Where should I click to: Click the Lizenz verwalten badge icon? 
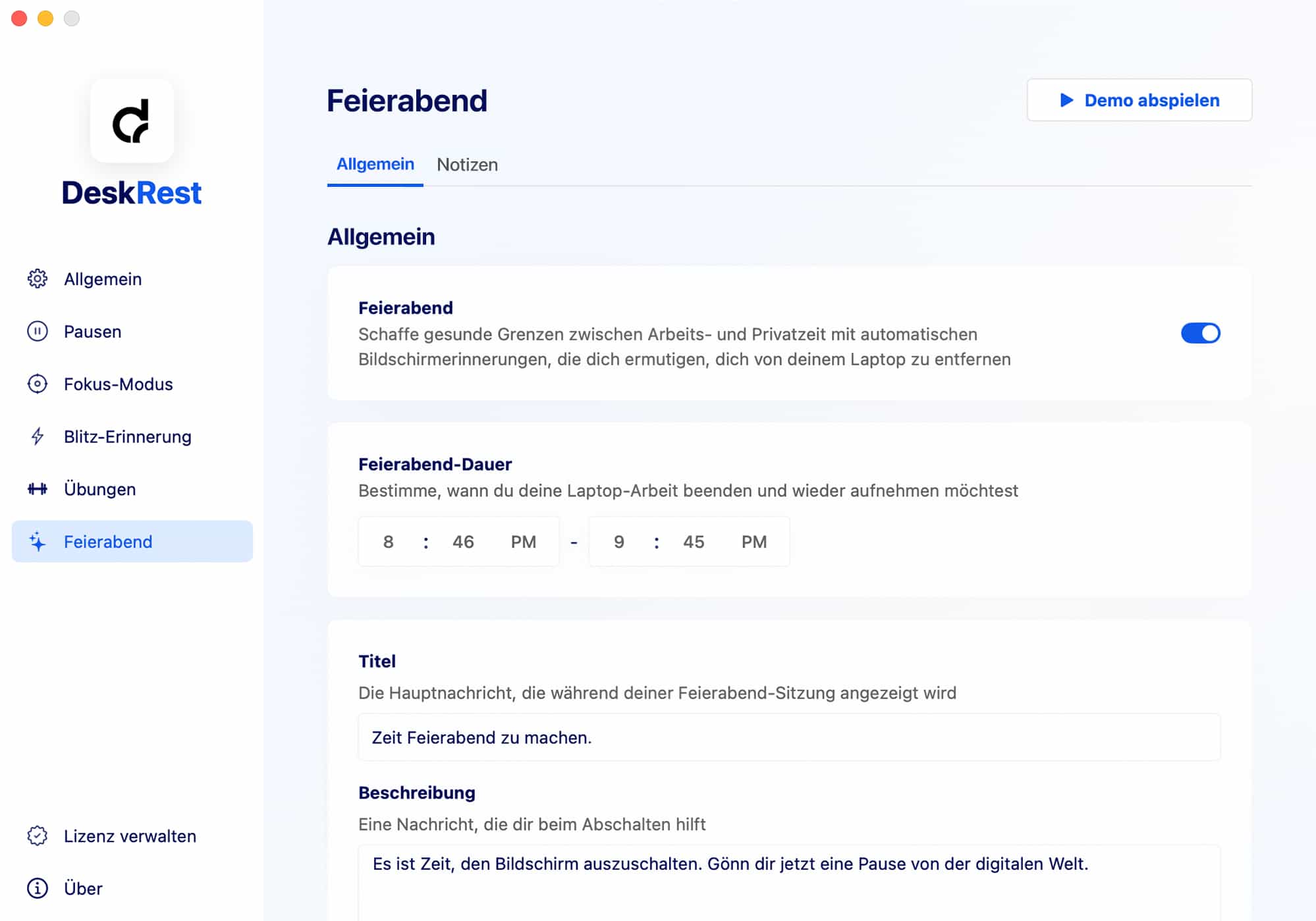(x=38, y=836)
